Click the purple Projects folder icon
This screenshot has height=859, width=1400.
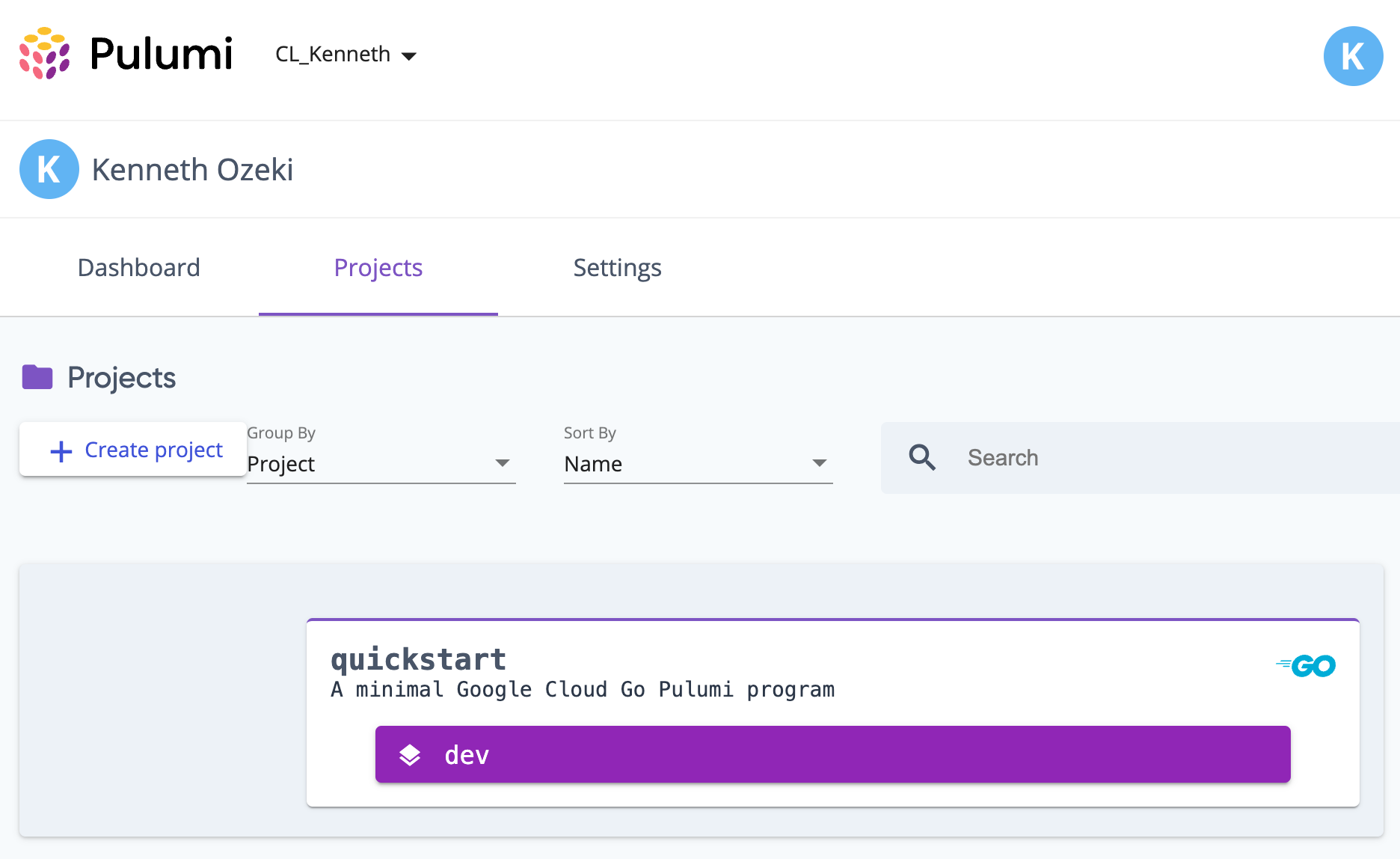point(37,377)
